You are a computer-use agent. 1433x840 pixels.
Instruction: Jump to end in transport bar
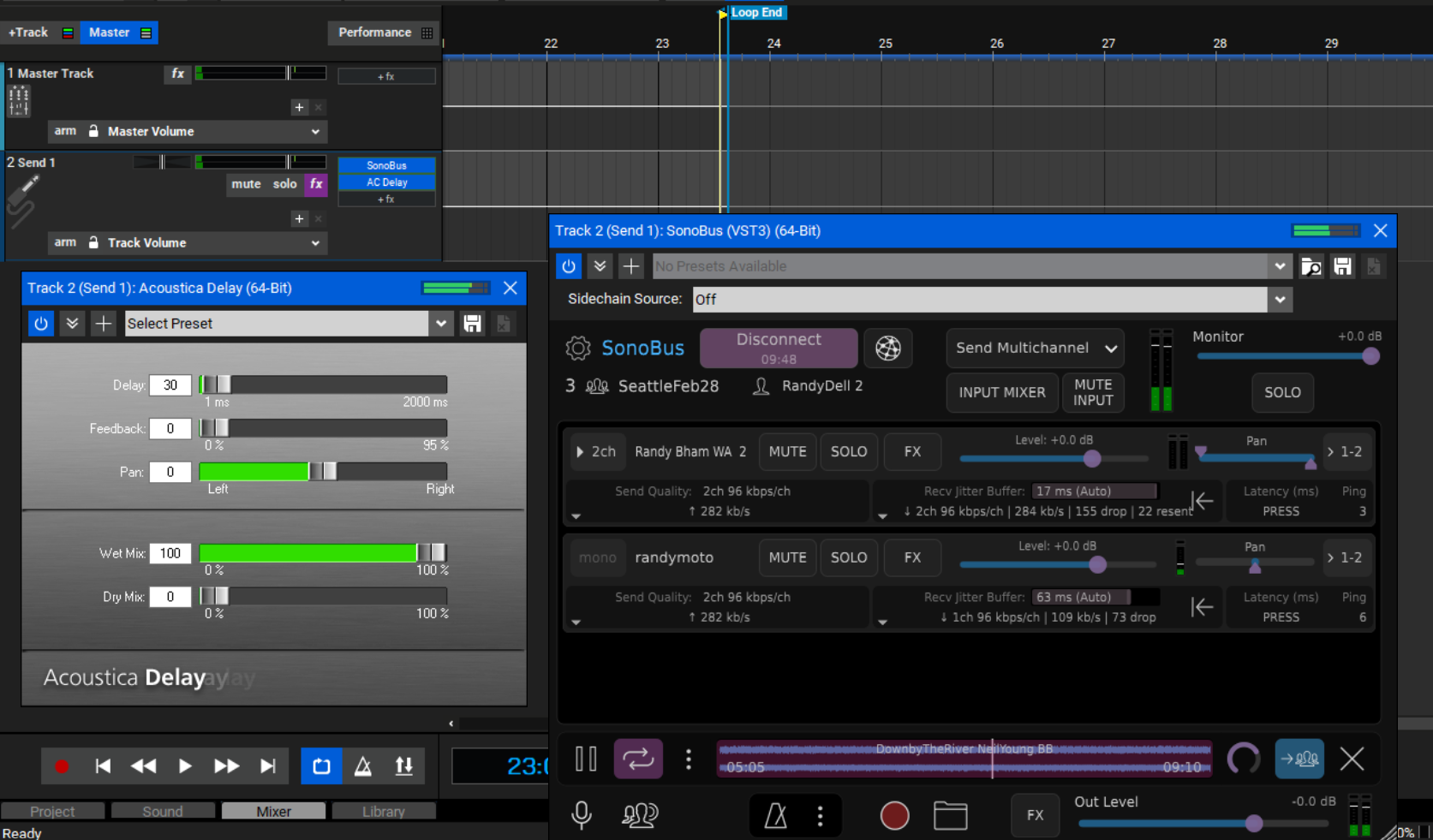coord(268,766)
